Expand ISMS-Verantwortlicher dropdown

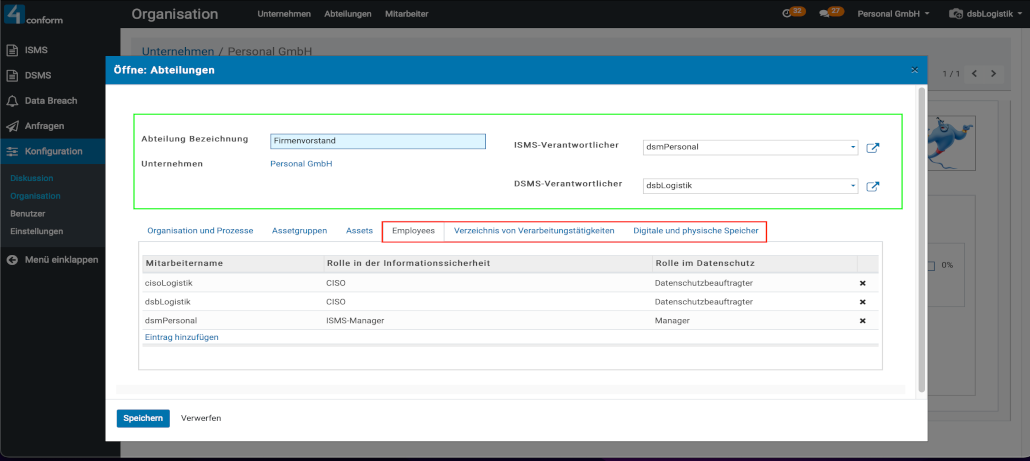(x=852, y=148)
